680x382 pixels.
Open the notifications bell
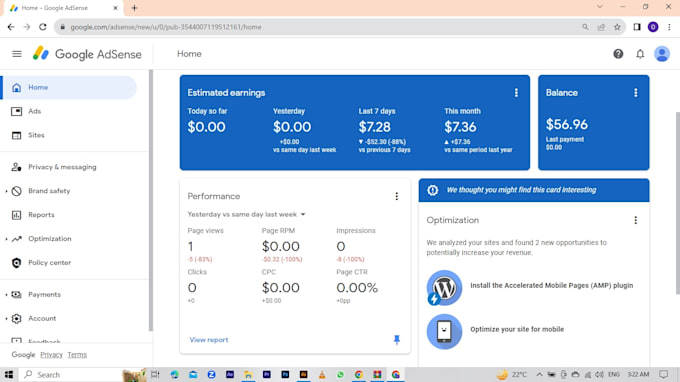tap(640, 54)
